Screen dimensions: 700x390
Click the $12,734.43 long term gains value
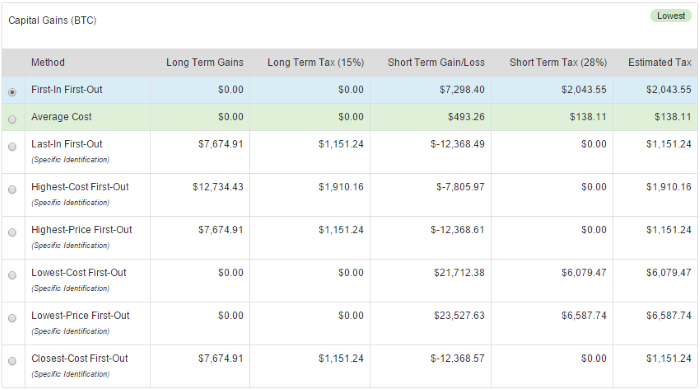[218, 187]
